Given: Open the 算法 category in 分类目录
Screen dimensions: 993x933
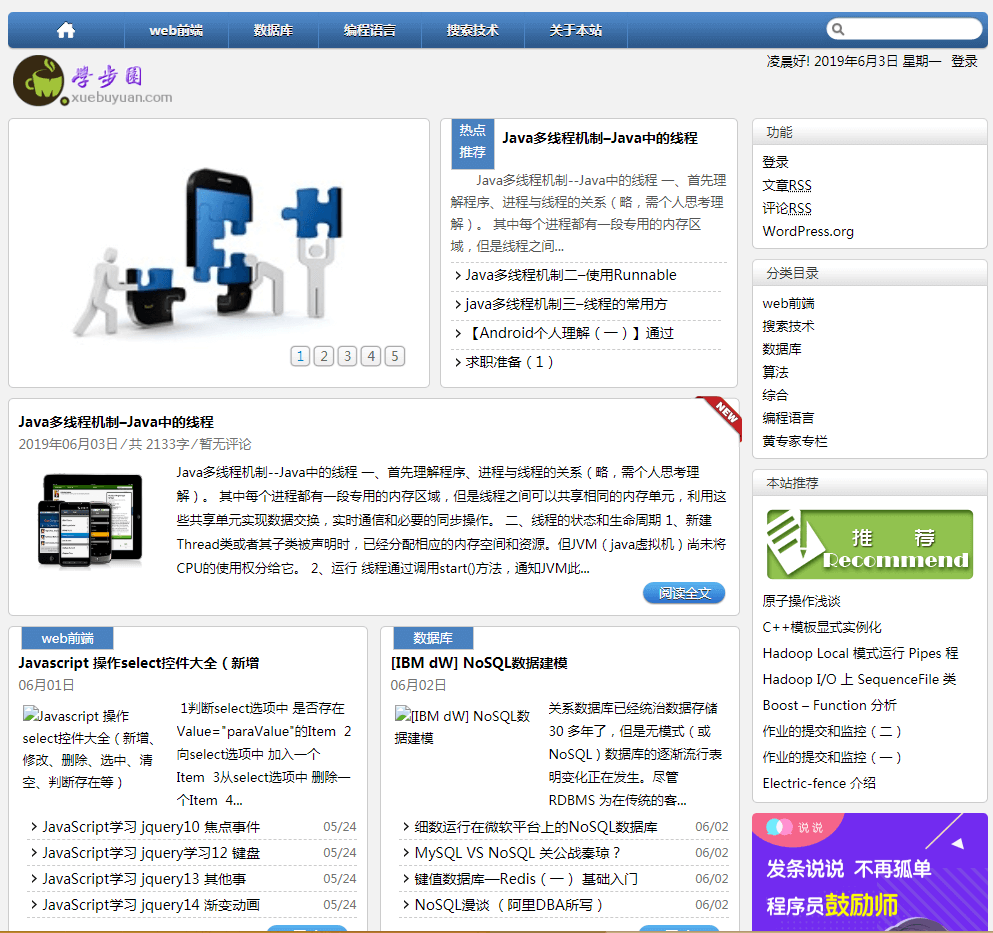Looking at the screenshot, I should click(775, 372).
